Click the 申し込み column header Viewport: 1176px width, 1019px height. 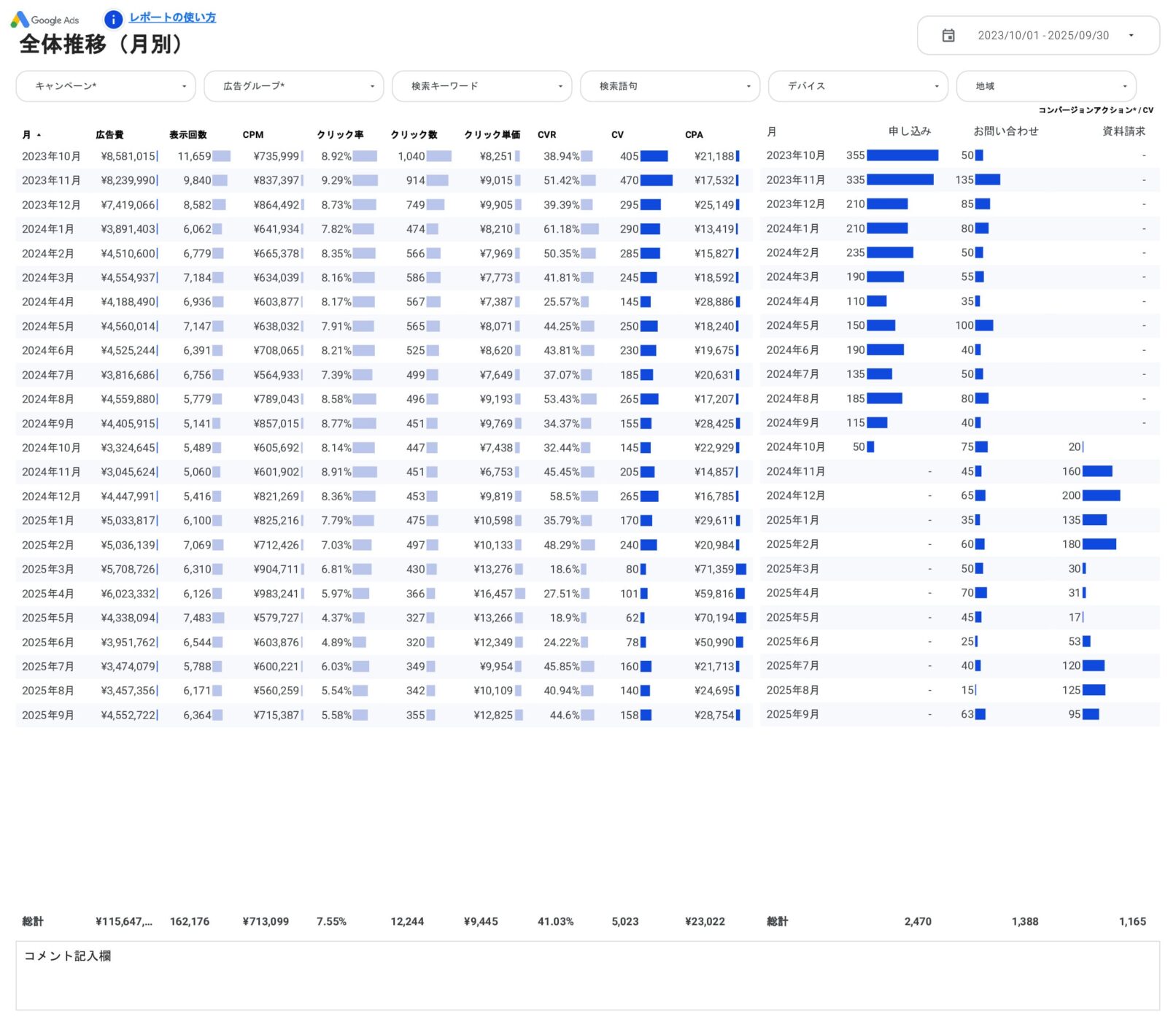click(x=908, y=131)
